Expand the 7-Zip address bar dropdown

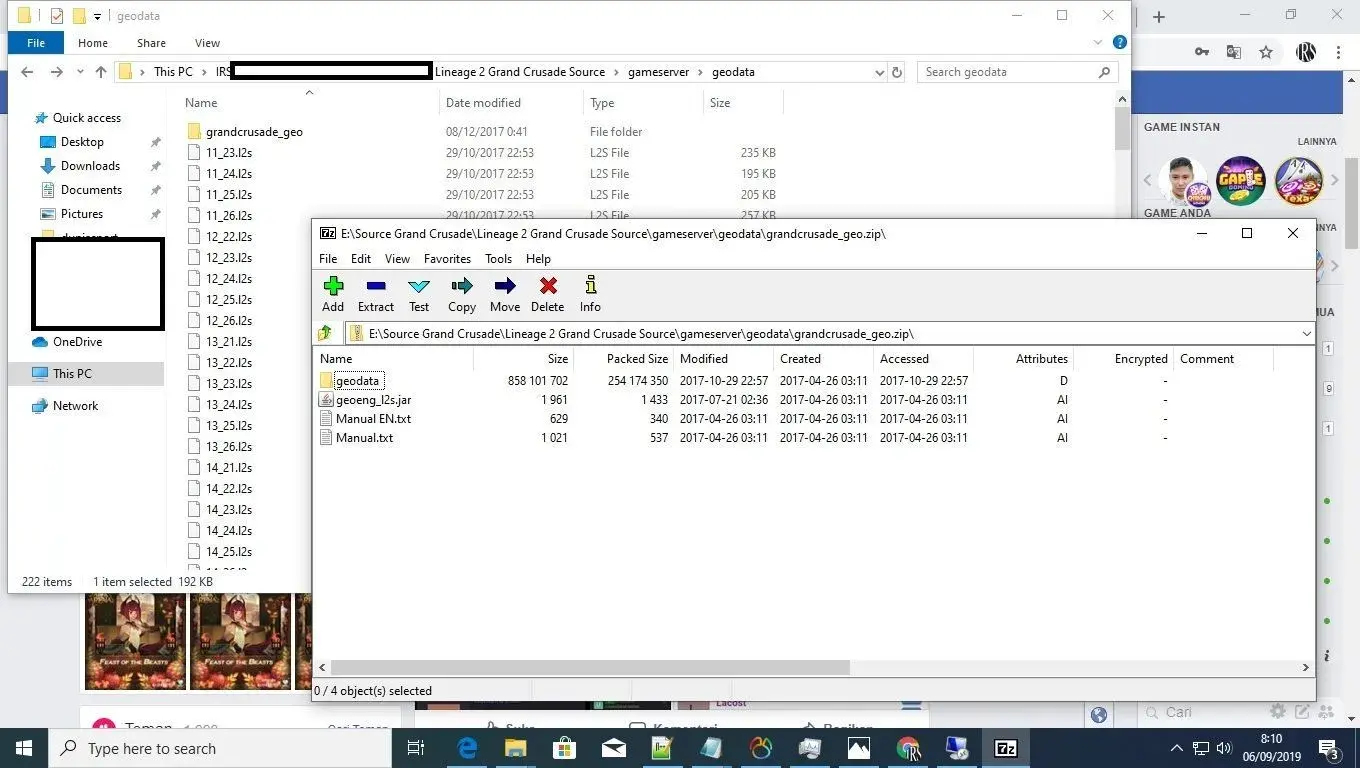point(1306,333)
